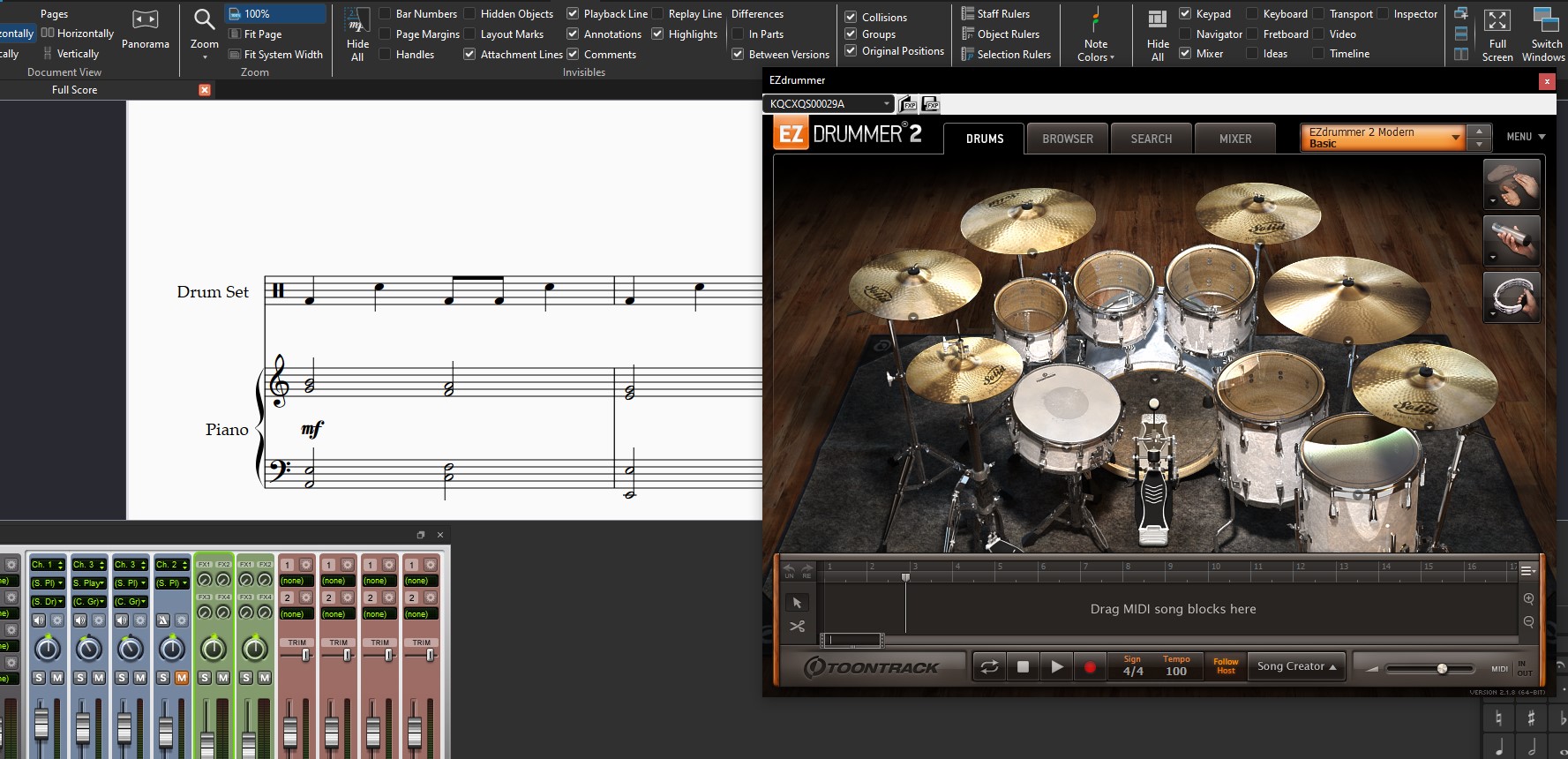
Task: Enable the Bar Numbers checkbox
Action: pos(385,13)
